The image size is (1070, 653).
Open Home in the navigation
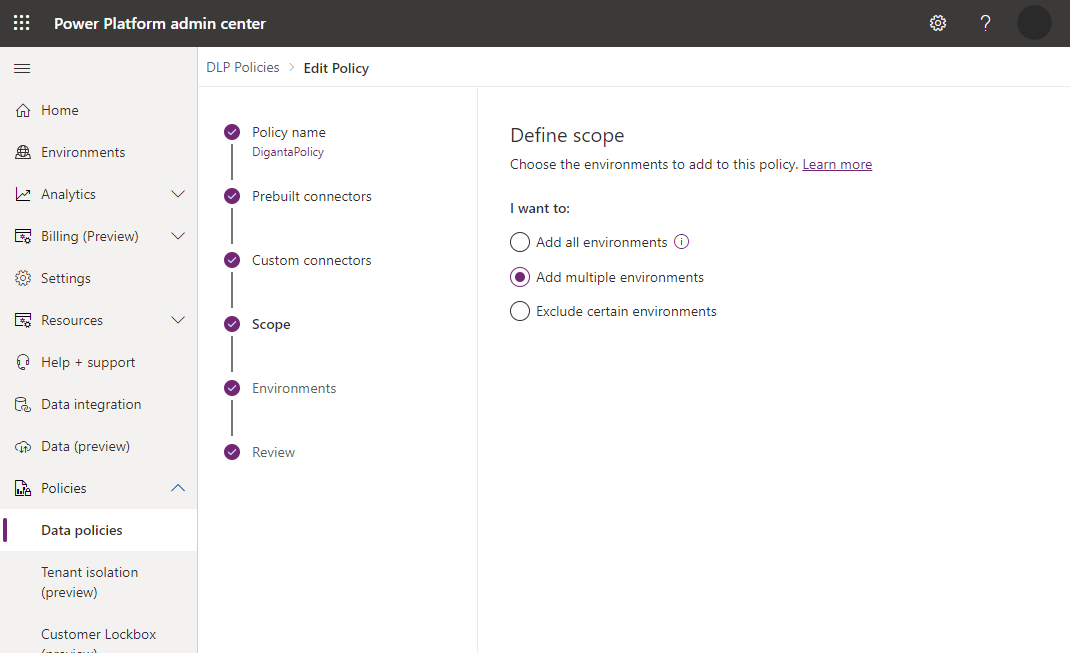59,111
